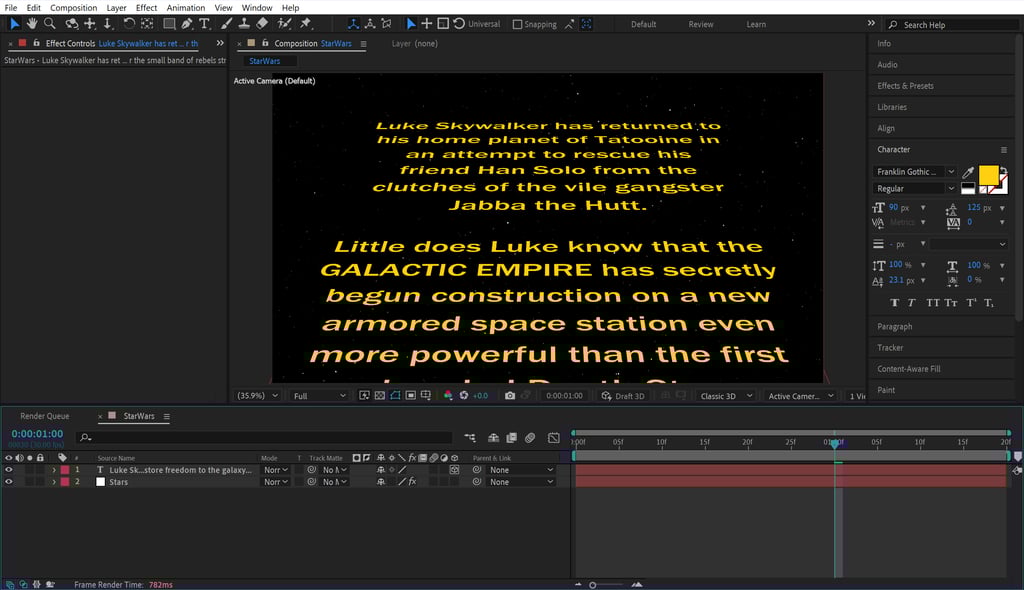This screenshot has height=590, width=1024.
Task: Open the Active Camera view dropdown
Action: (x=801, y=396)
